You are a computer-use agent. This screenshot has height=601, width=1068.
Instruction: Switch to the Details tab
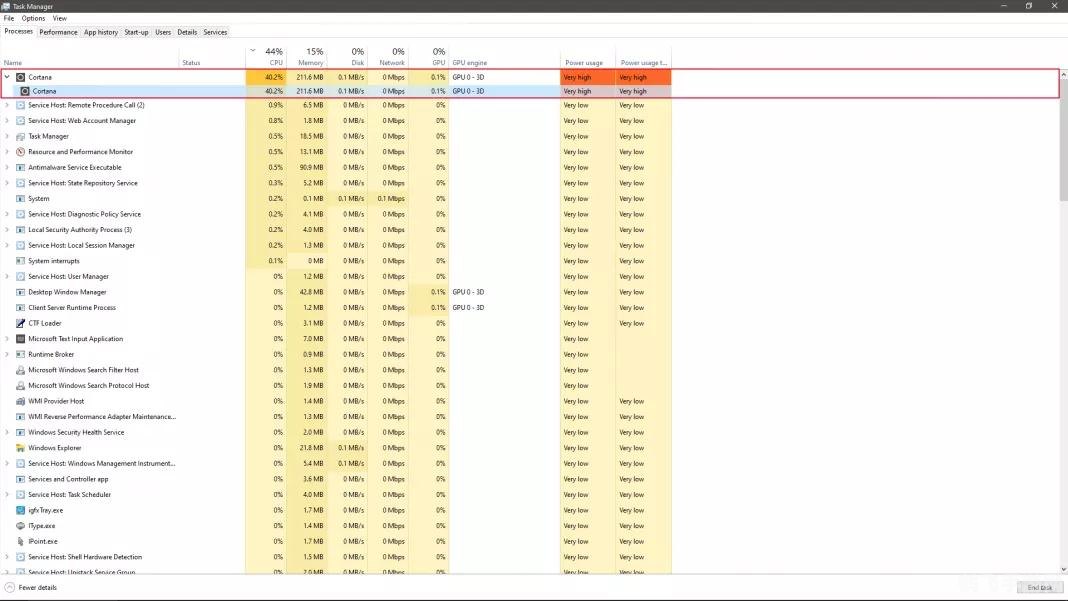pos(187,32)
